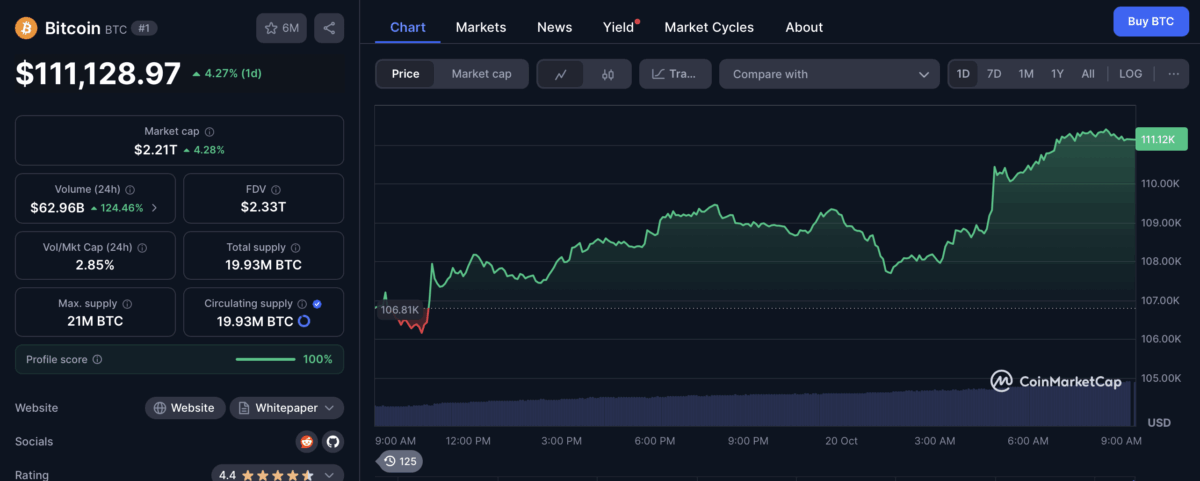Expand the Whitepaper dropdown
The image size is (1200, 481).
pos(287,408)
